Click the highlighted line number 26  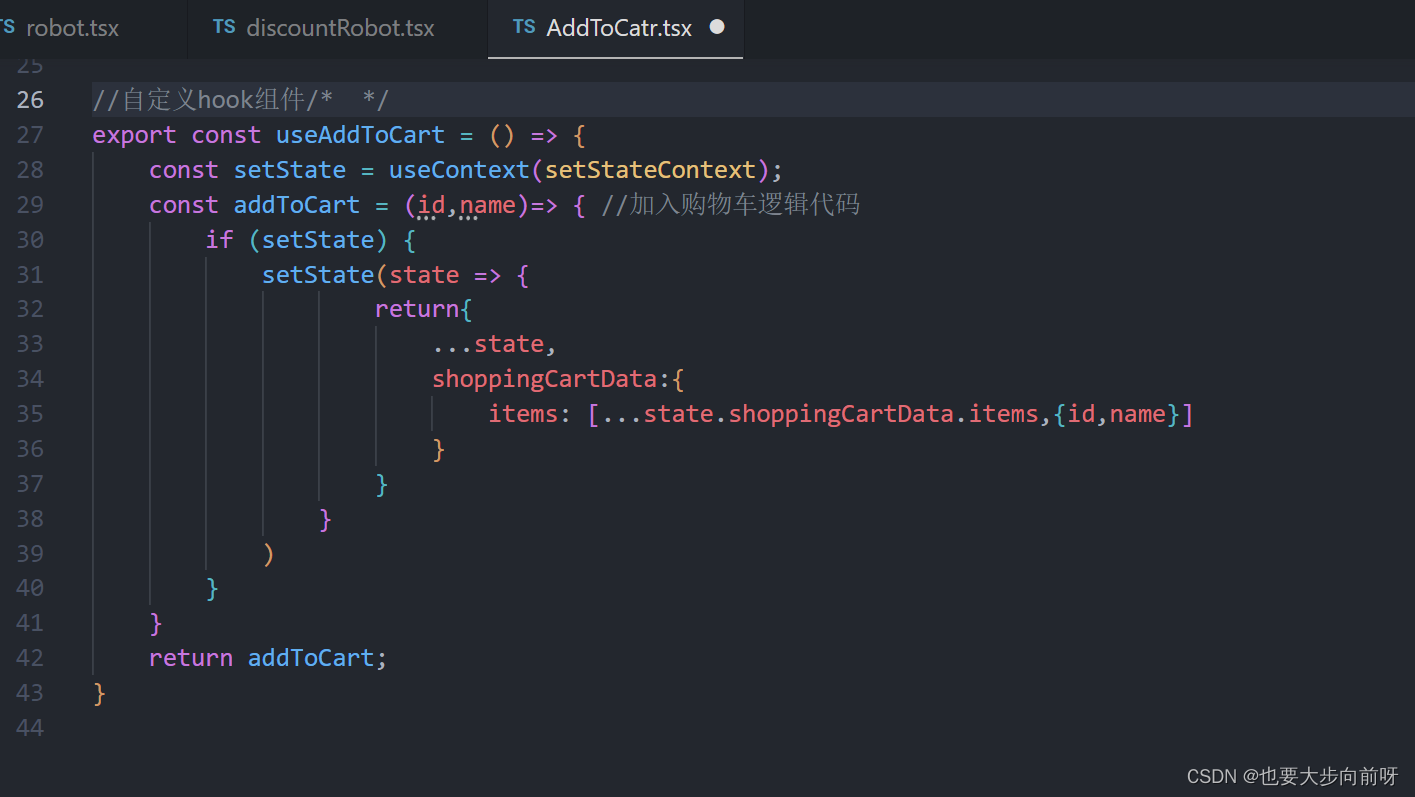click(x=30, y=99)
